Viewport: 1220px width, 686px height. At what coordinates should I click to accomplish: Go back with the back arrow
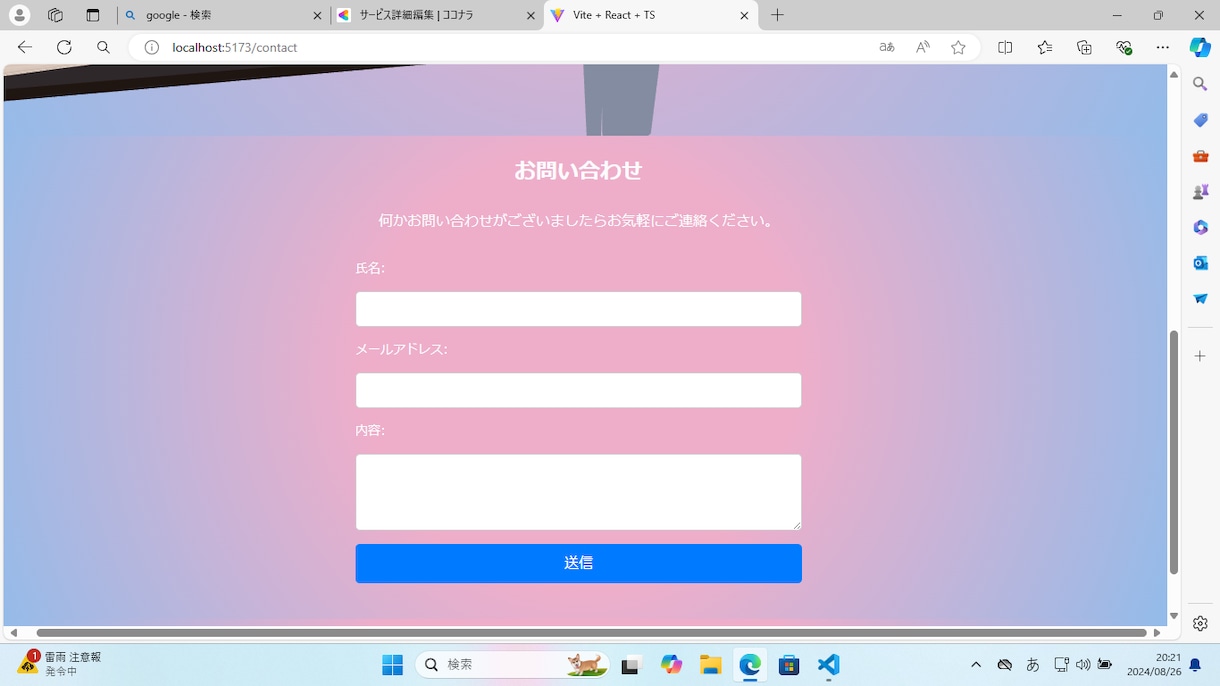coord(25,47)
